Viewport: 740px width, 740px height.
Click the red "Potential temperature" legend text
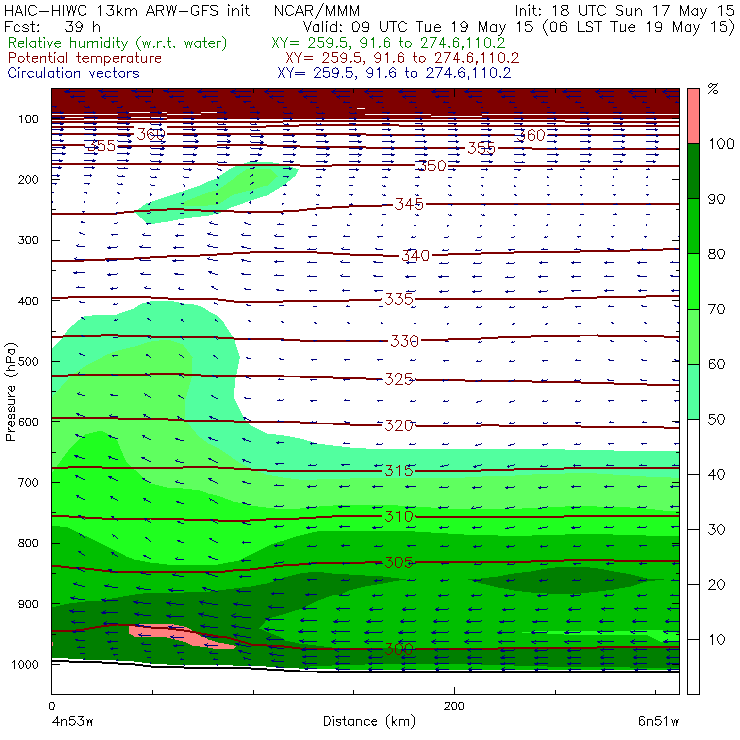click(85, 58)
